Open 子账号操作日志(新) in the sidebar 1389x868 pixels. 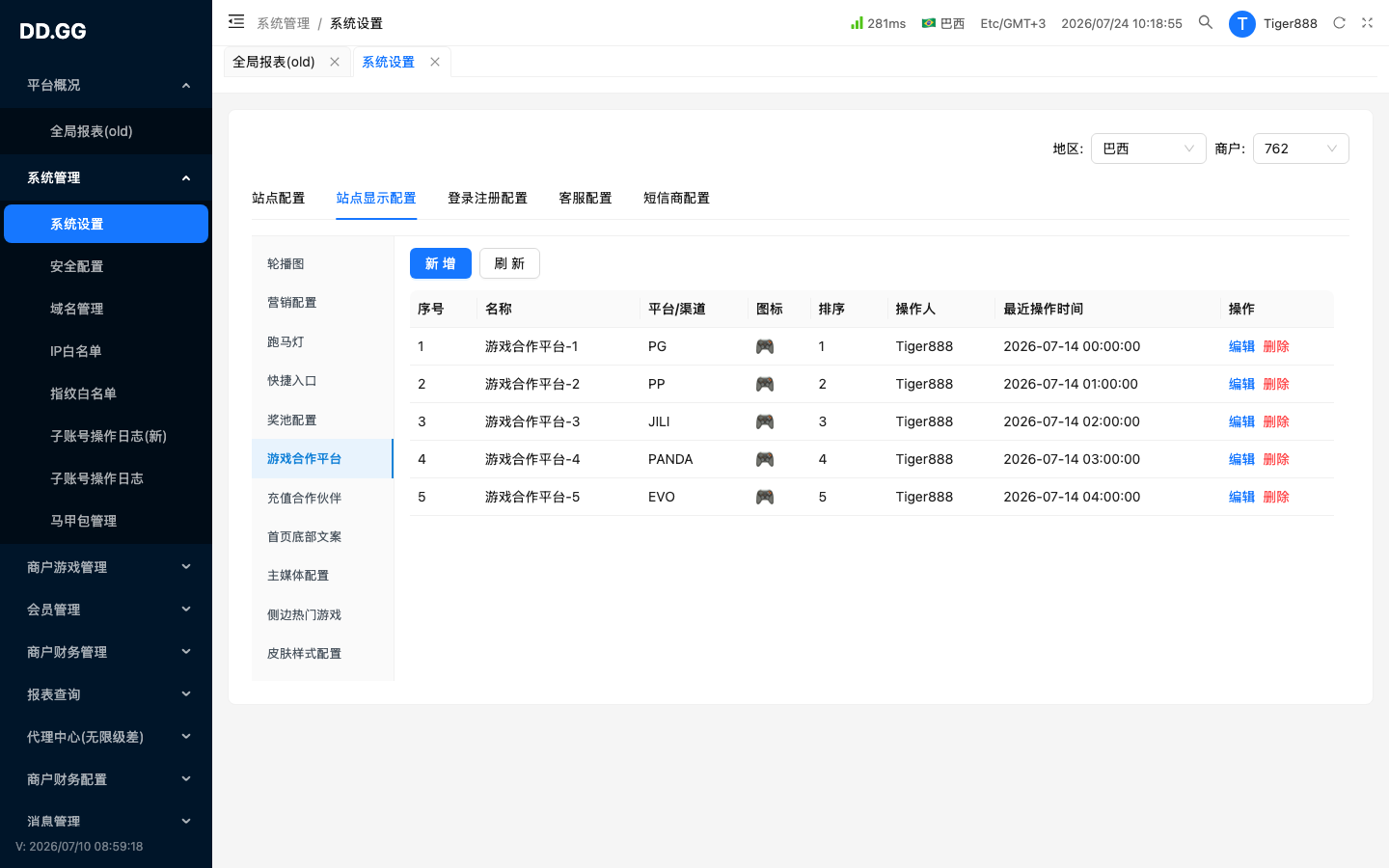pos(106,436)
